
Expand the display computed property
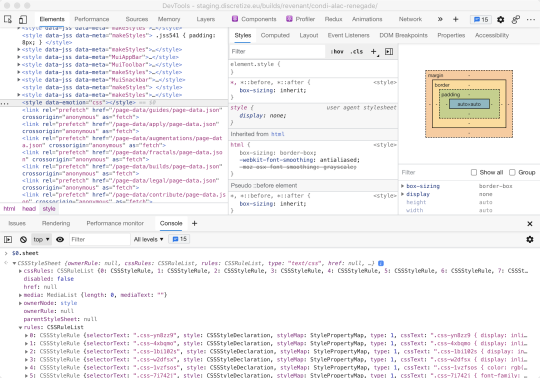point(402,194)
